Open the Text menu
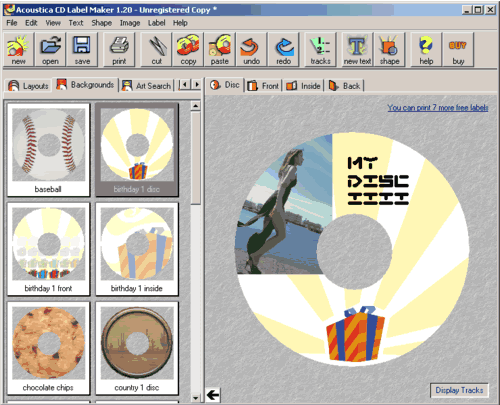500x405 pixels. 76,23
